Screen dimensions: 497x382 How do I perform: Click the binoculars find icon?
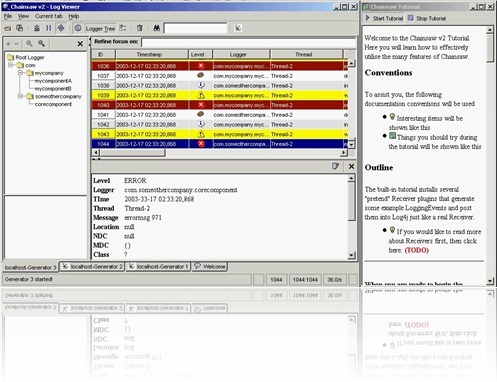(x=156, y=28)
